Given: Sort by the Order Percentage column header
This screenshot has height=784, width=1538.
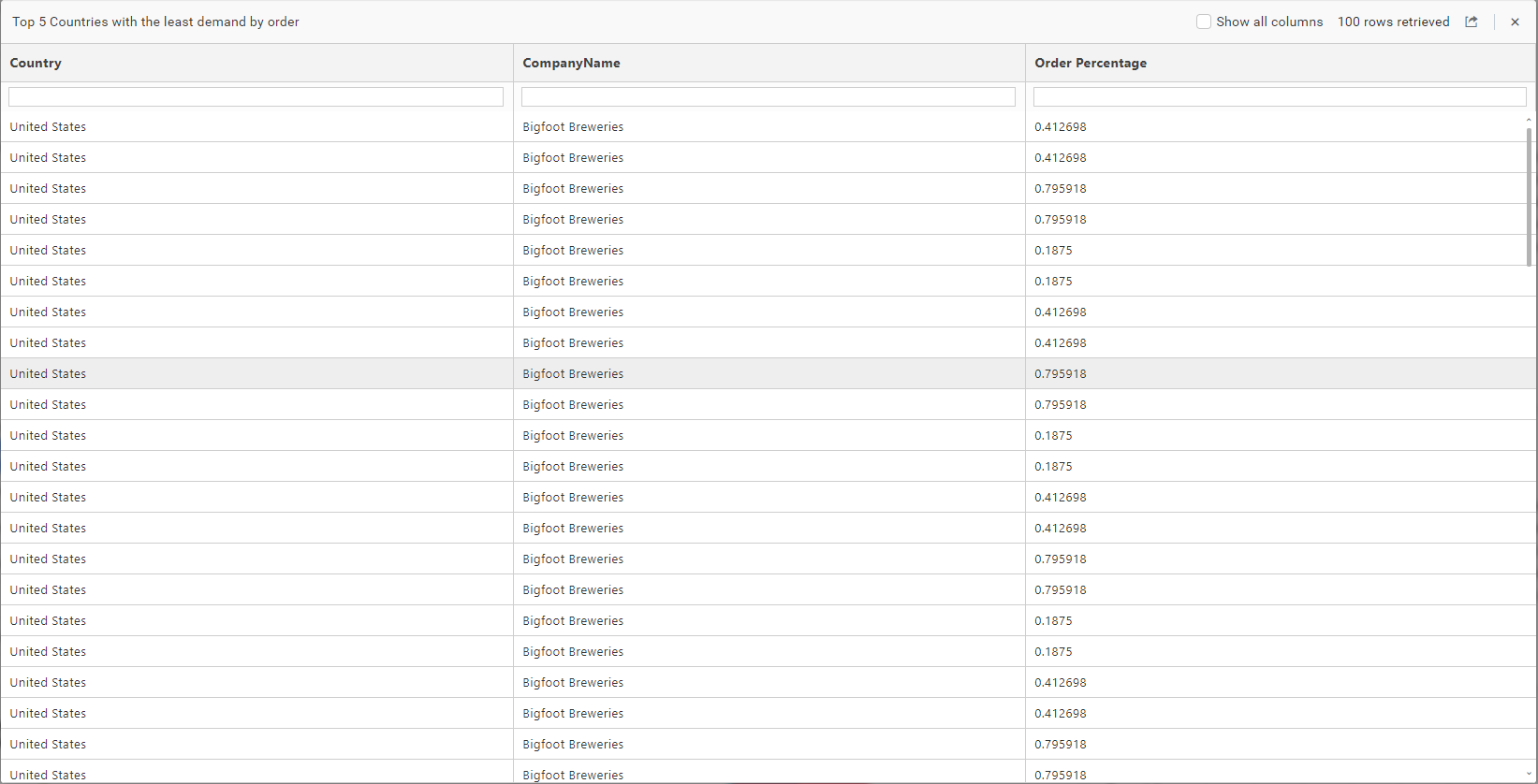Looking at the screenshot, I should pos(1091,63).
